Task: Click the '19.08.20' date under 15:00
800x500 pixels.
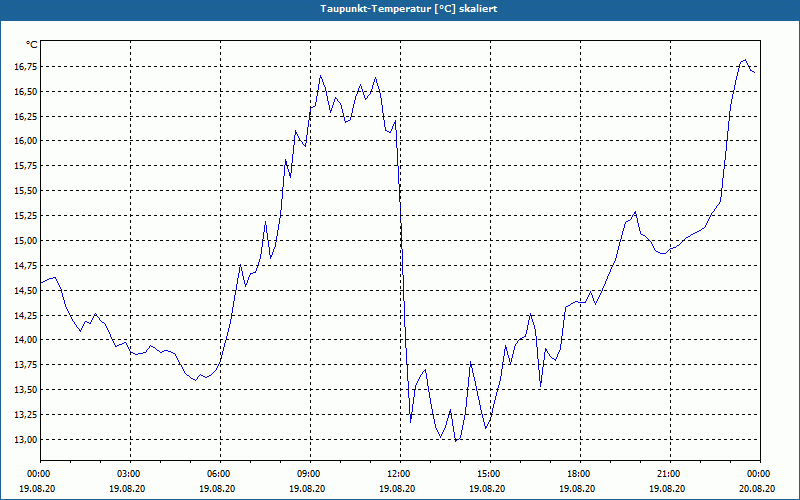Action: click(x=487, y=488)
